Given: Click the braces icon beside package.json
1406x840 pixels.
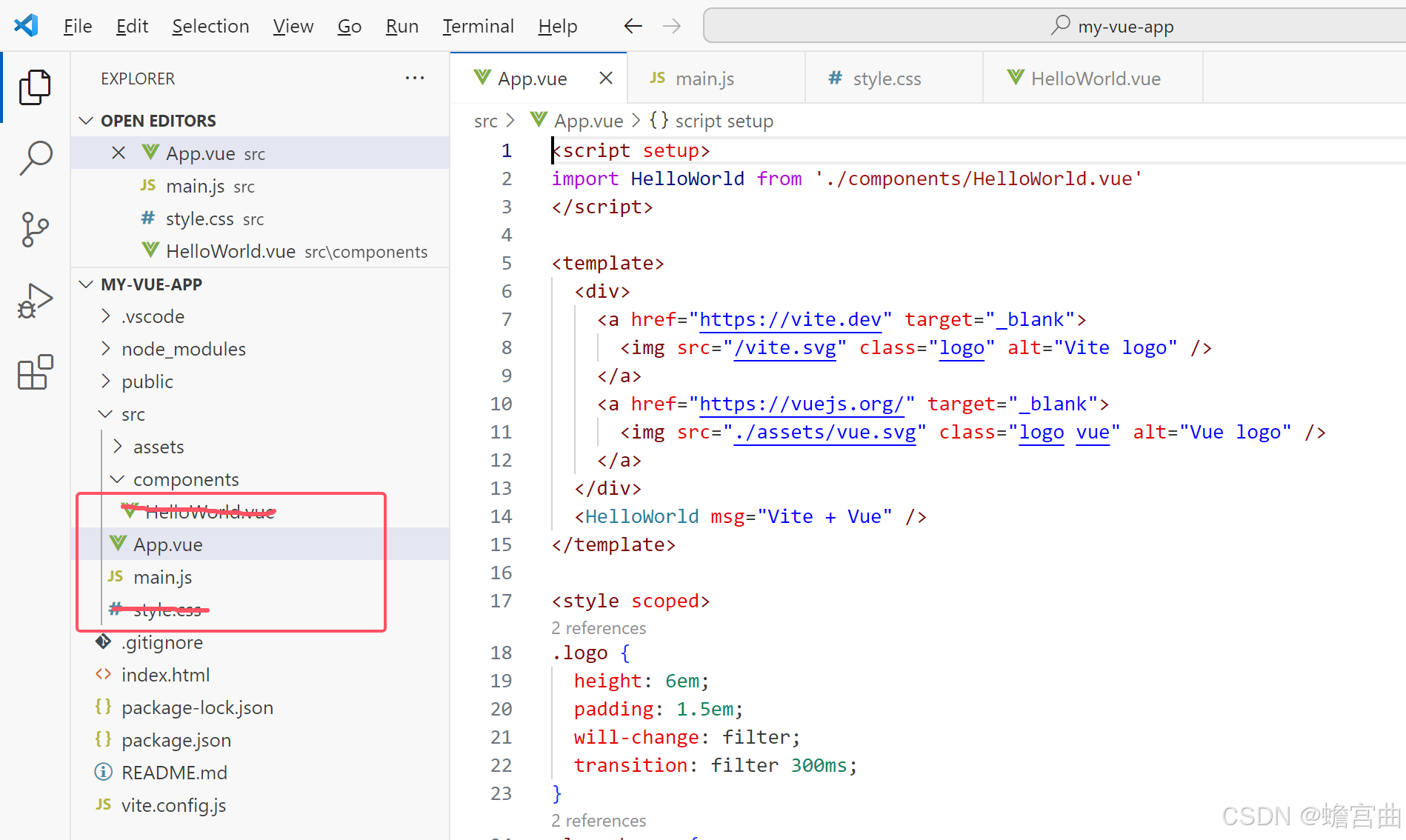Looking at the screenshot, I should pos(103,739).
